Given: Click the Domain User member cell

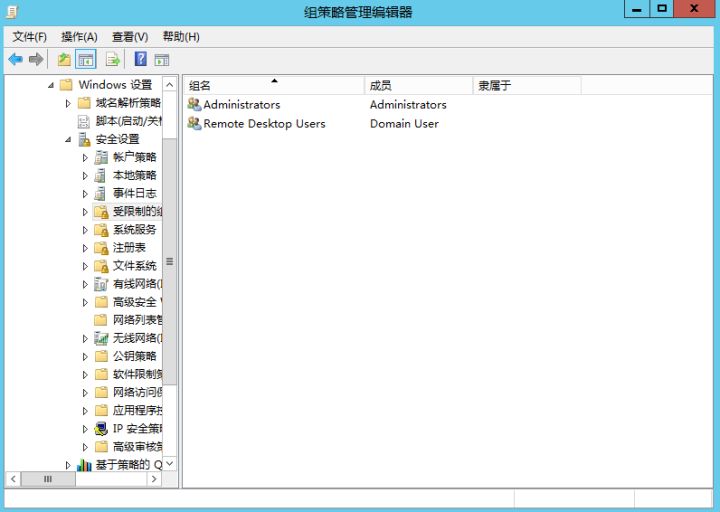Looking at the screenshot, I should coord(404,124).
